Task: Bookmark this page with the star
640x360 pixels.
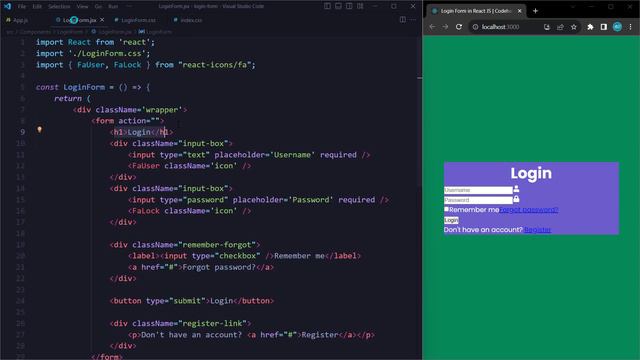Action: point(574,27)
